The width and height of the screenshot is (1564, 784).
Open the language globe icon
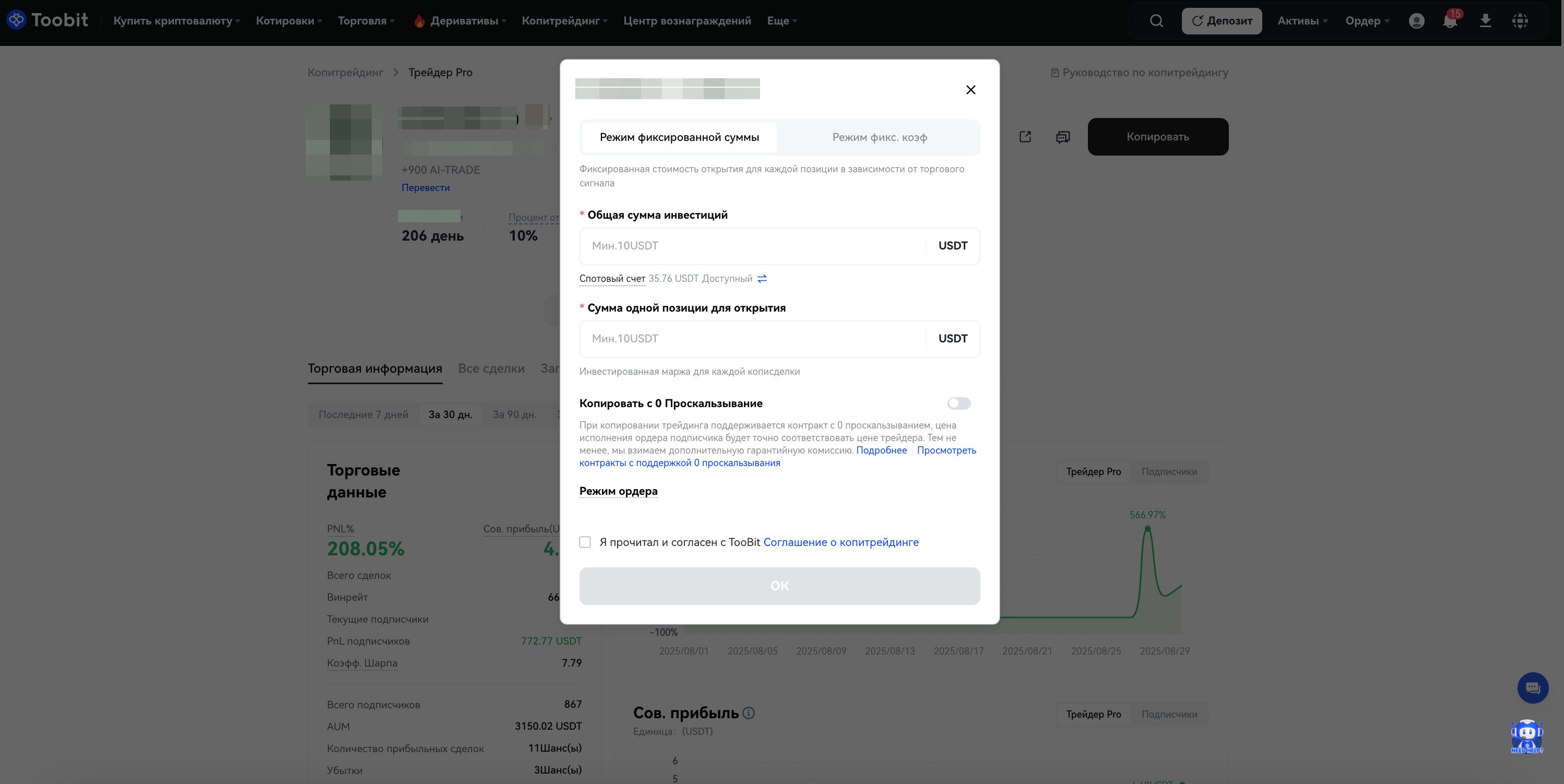(x=1520, y=21)
